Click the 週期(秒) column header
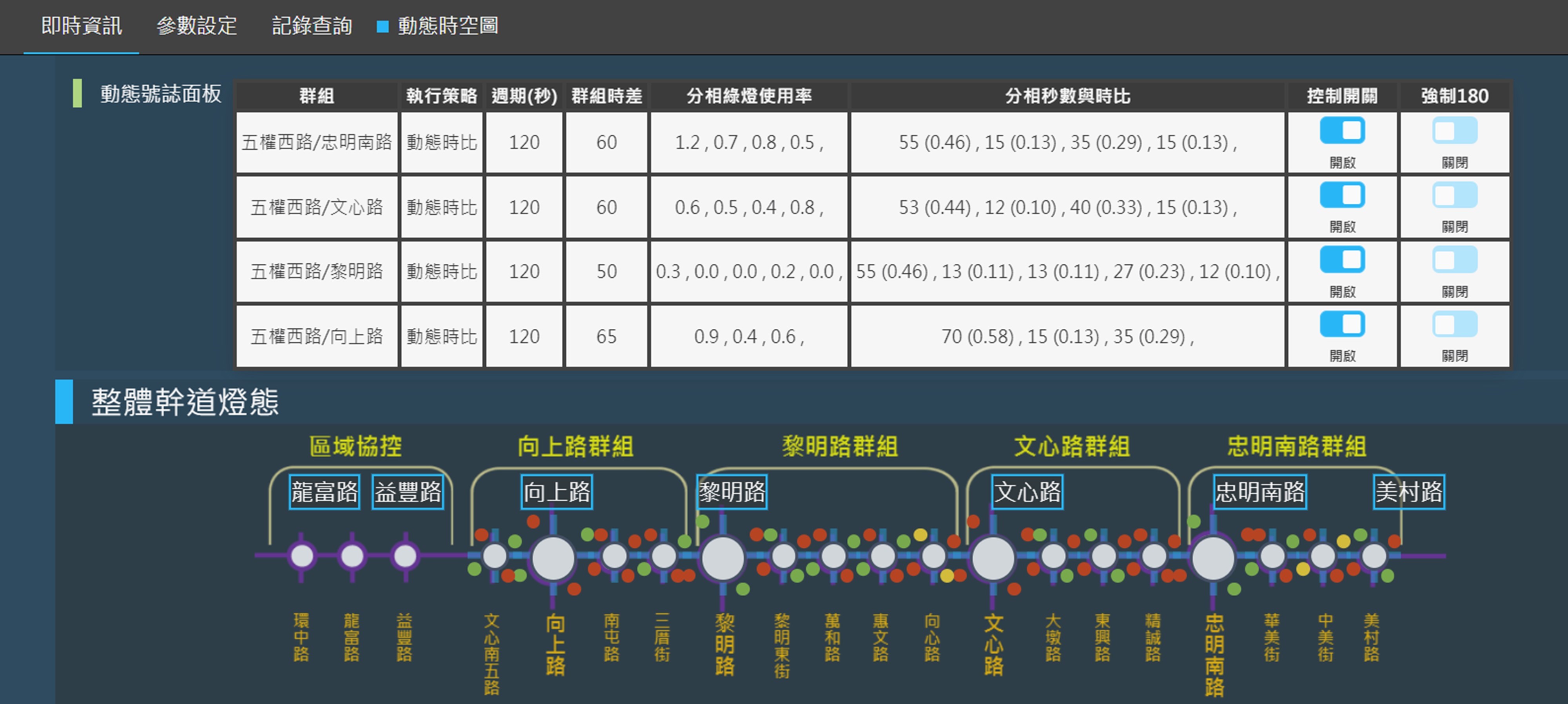1568x704 pixels. 524,96
